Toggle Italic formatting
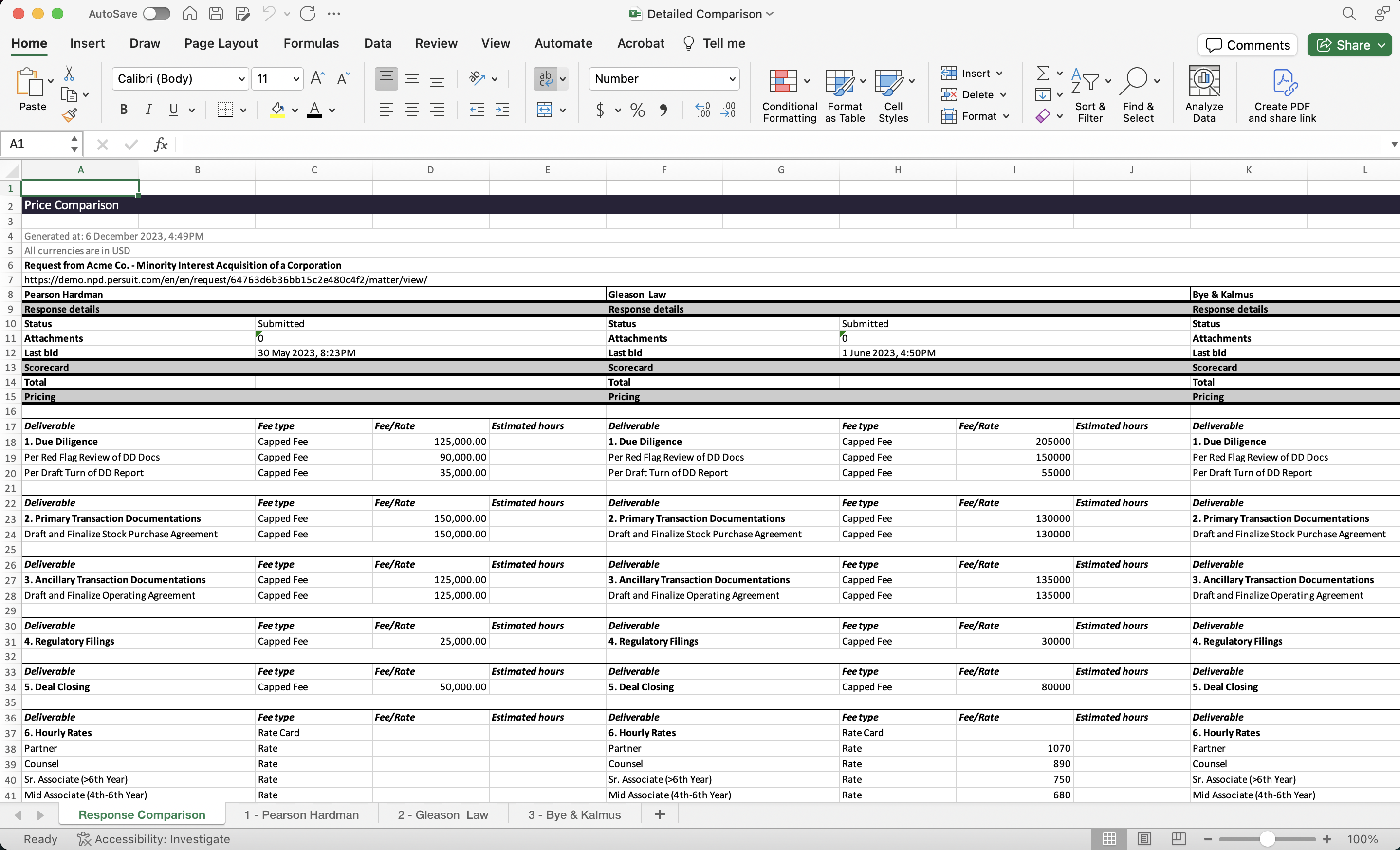Image resolution: width=1400 pixels, height=850 pixels. (148, 110)
